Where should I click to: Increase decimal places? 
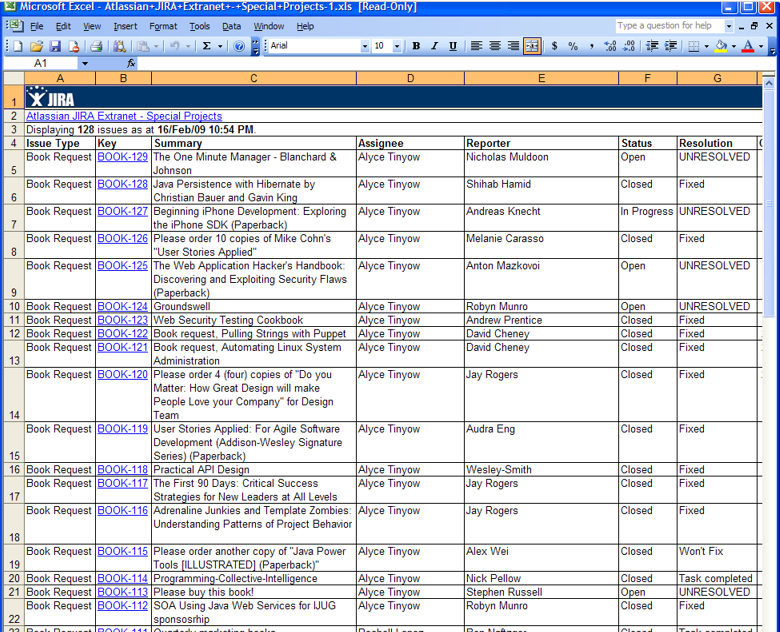point(610,46)
